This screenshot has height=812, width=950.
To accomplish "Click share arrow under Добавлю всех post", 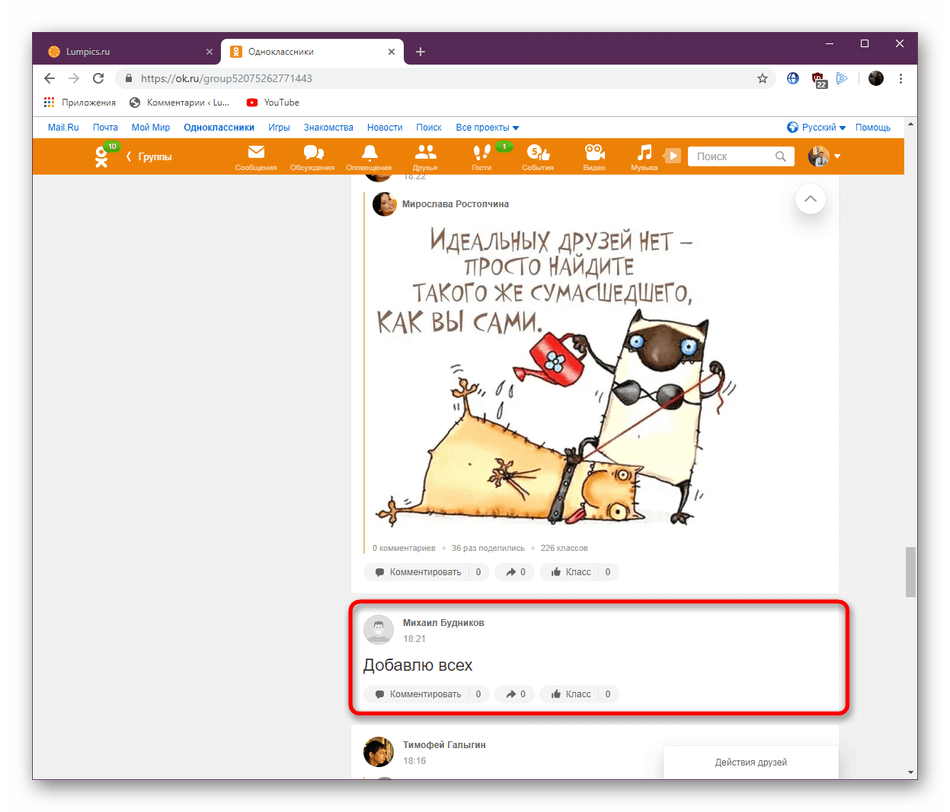I will point(514,694).
